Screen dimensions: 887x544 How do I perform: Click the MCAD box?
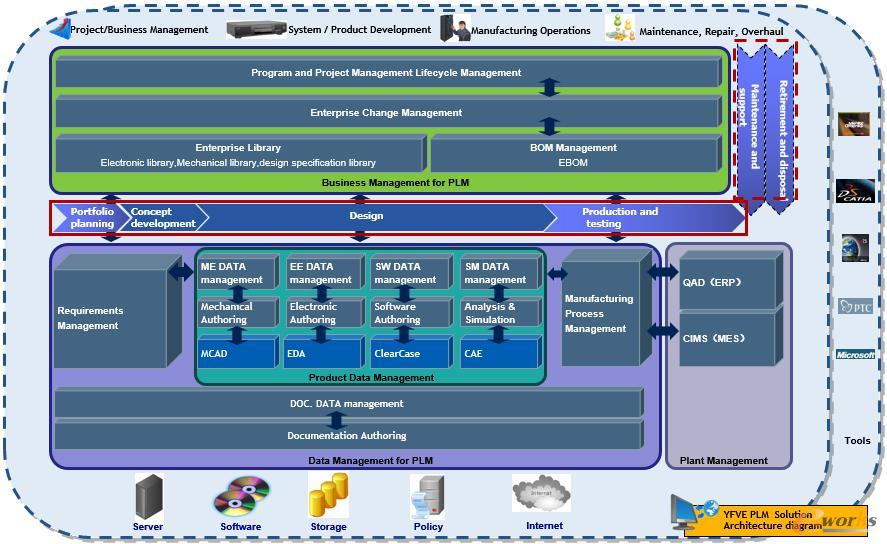[x=236, y=354]
